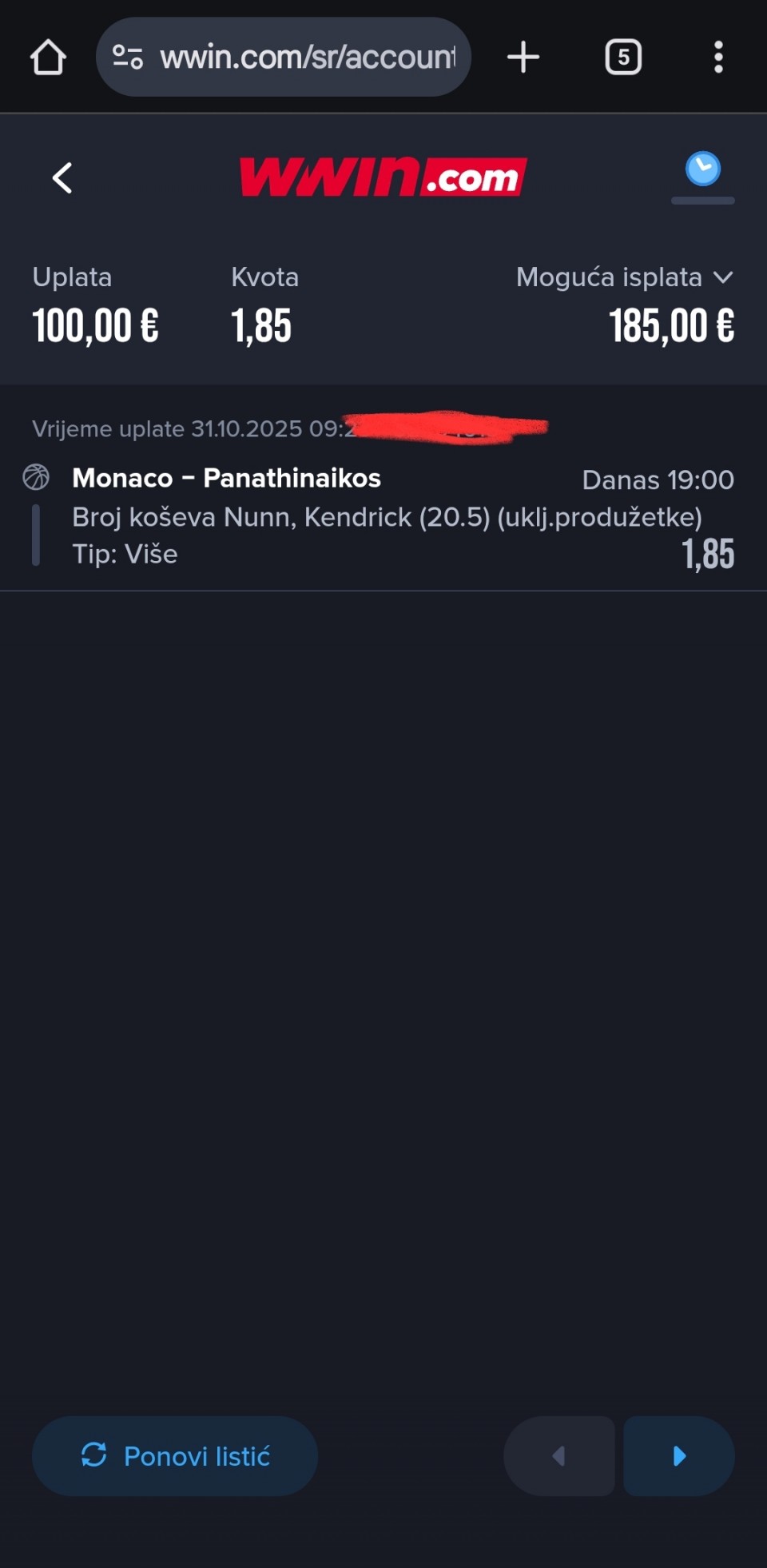Go to previous ticket with left arrow
Screen dimensions: 767x1568
tap(558, 1456)
